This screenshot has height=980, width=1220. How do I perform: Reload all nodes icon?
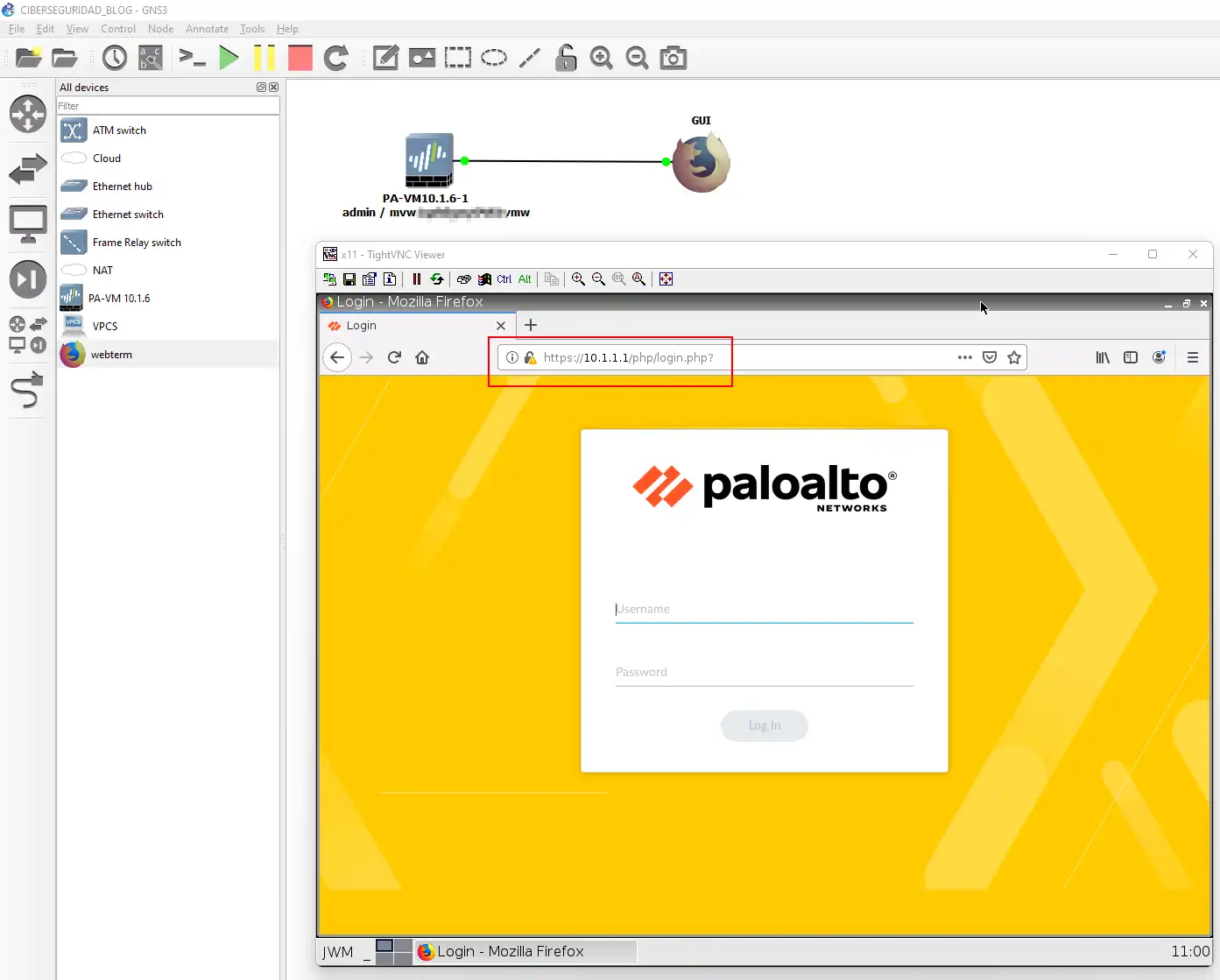pos(336,58)
